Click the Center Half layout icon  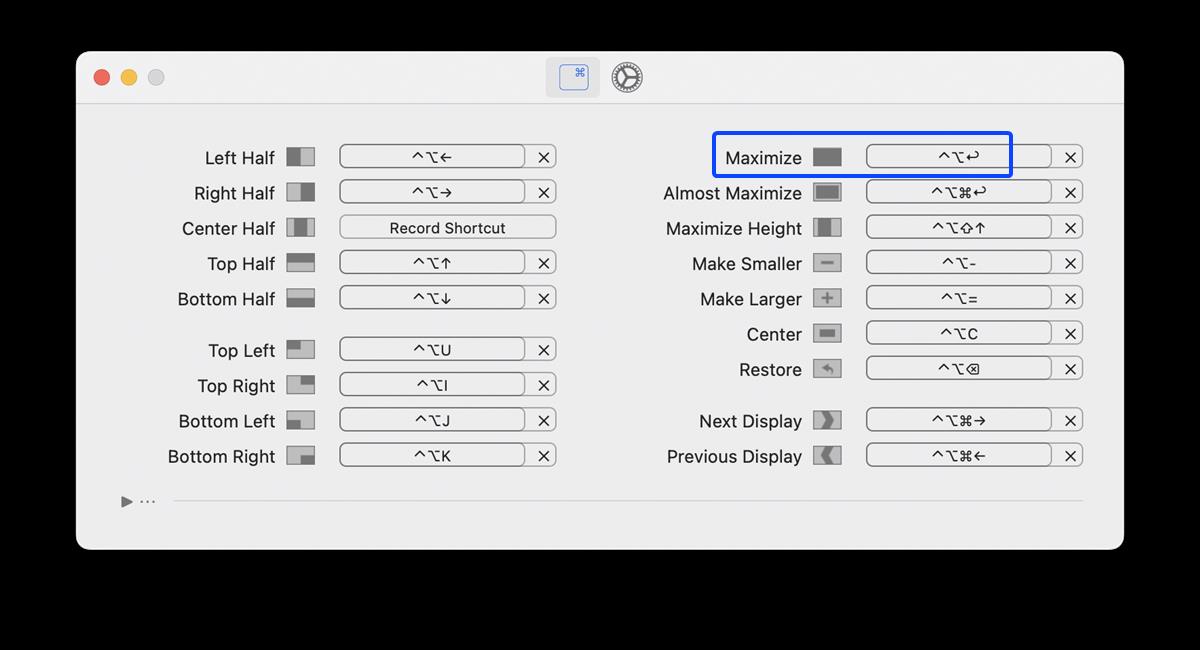click(x=301, y=227)
